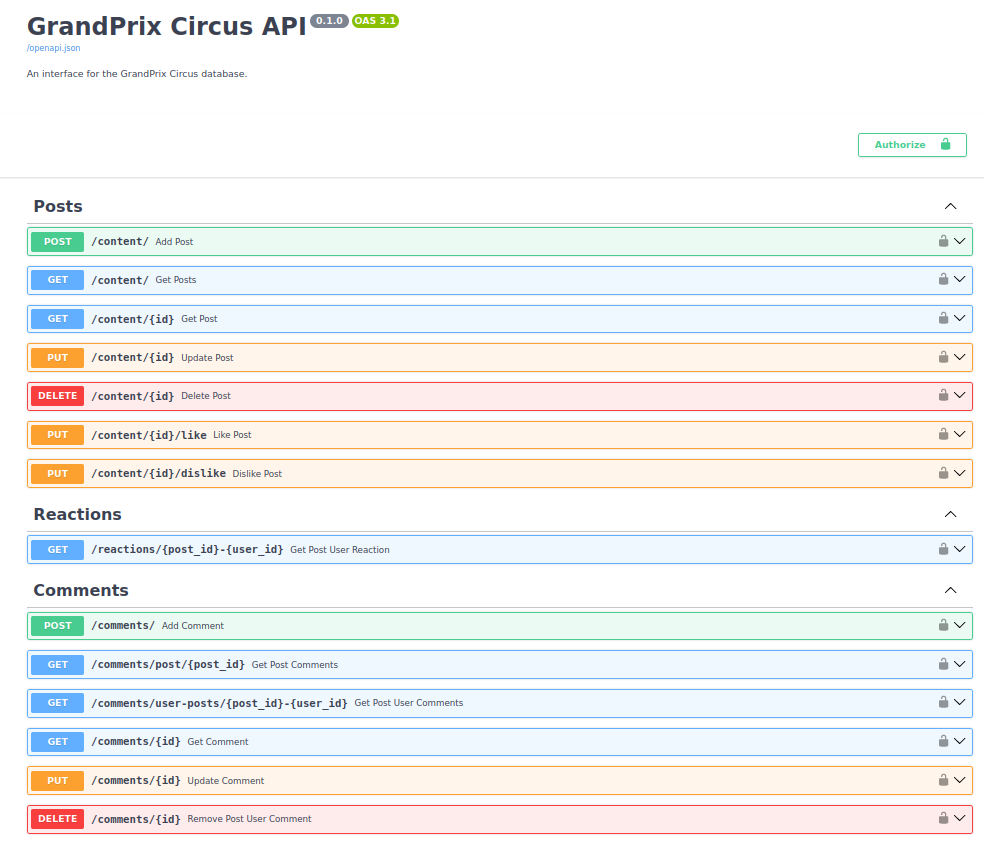Open the /openapi.json link

53,47
